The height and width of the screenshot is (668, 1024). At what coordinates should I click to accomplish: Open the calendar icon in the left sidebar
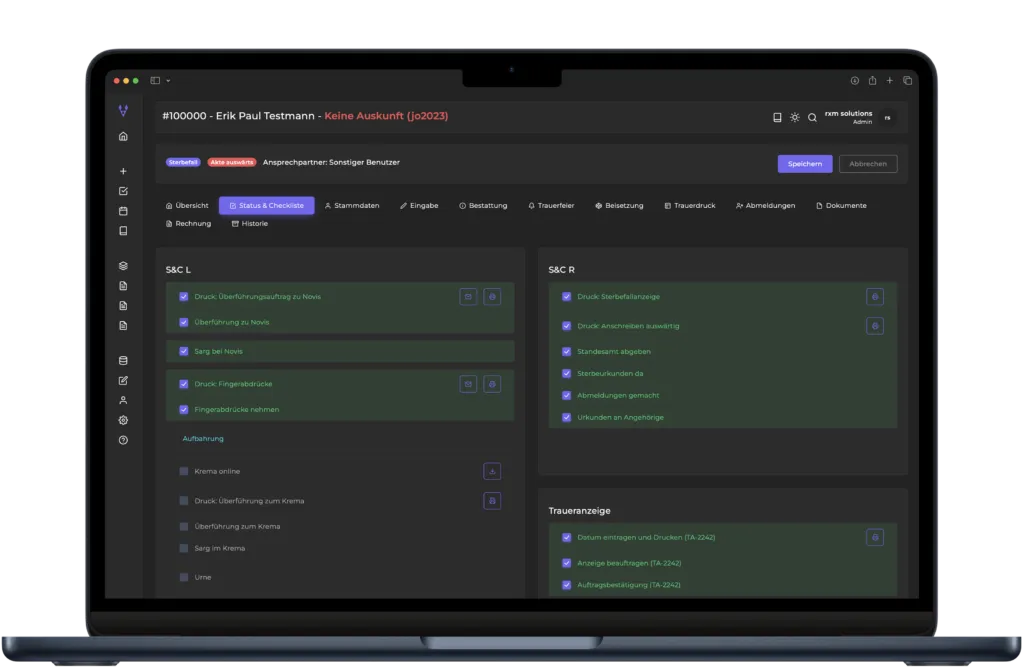pos(123,211)
